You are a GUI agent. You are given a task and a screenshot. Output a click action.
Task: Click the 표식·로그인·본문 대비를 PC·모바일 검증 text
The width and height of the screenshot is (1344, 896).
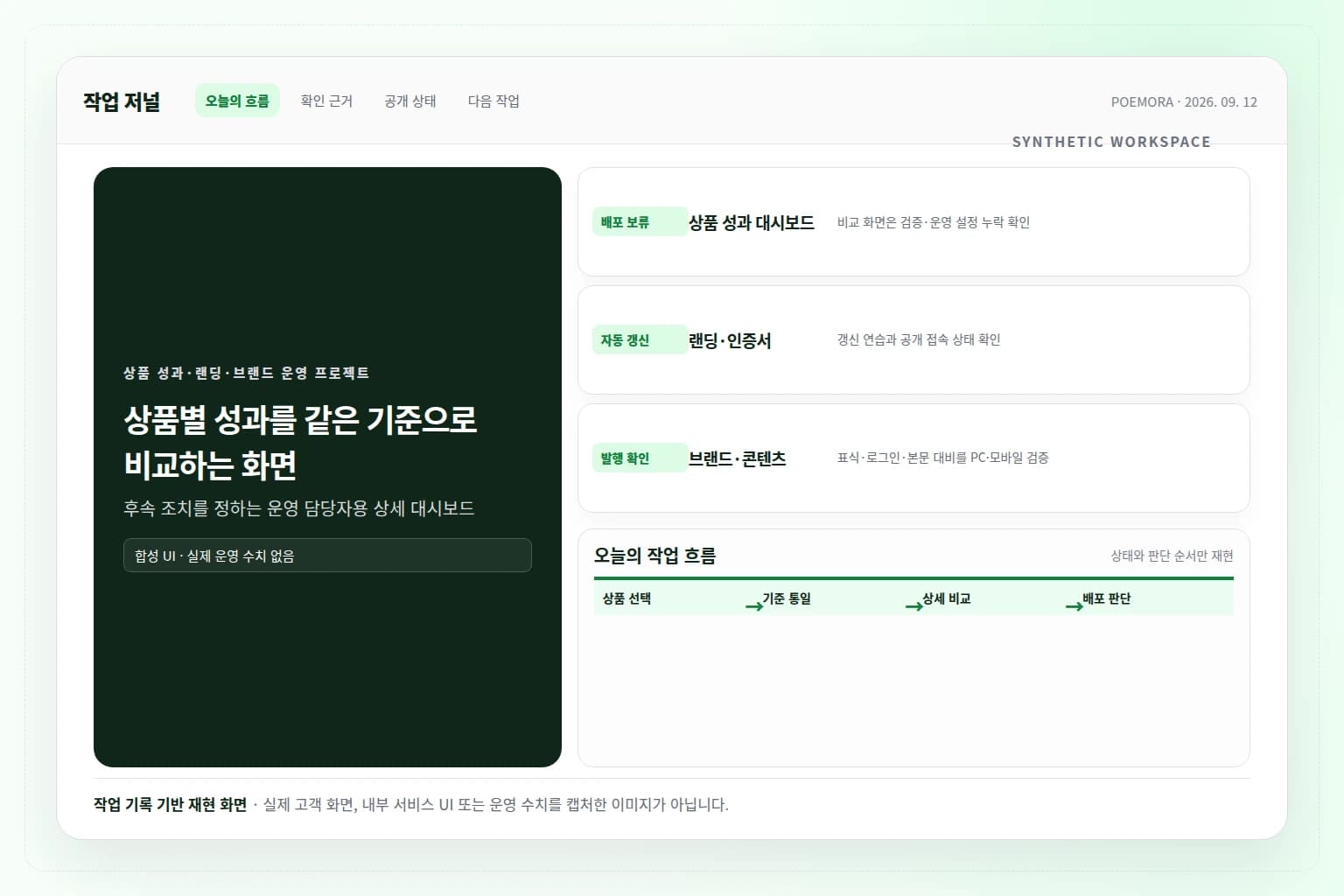click(x=942, y=458)
